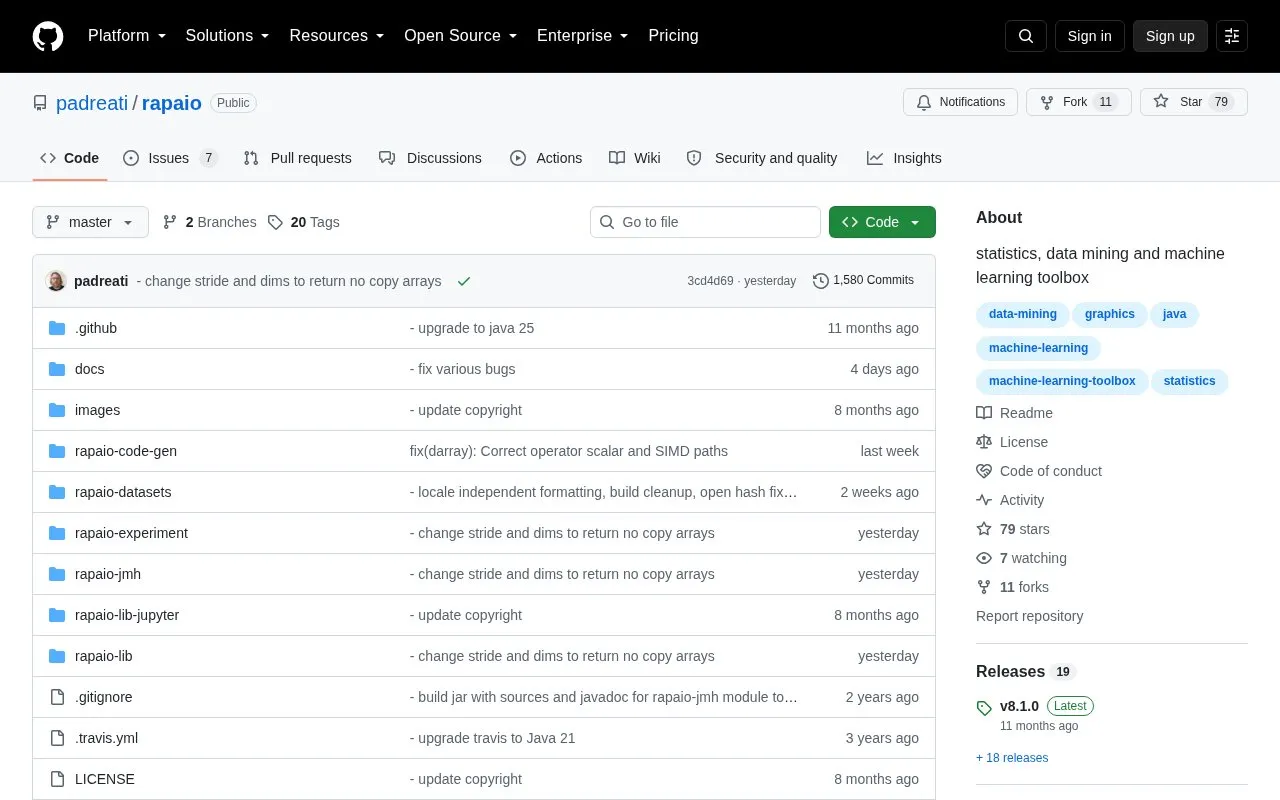Image resolution: width=1280 pixels, height=800 pixels.
Task: Click the GitHub logo icon
Action: (48, 36)
